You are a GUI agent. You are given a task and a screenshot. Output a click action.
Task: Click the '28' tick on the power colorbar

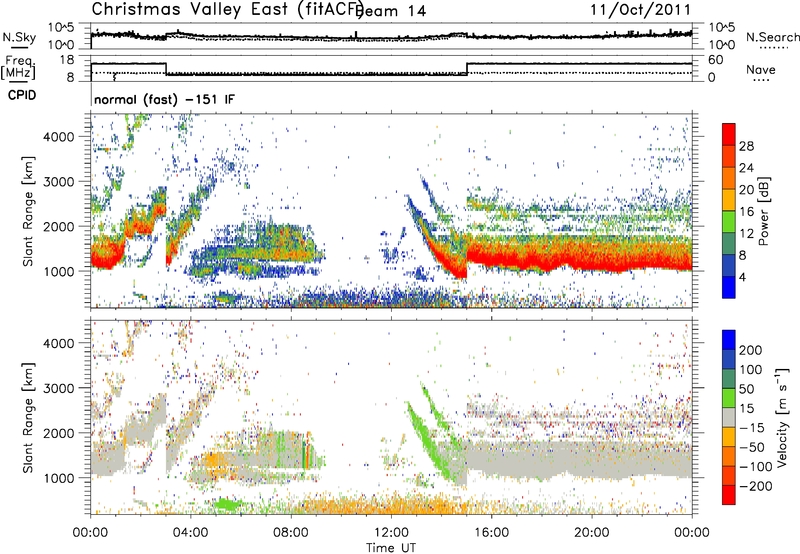[x=746, y=146]
